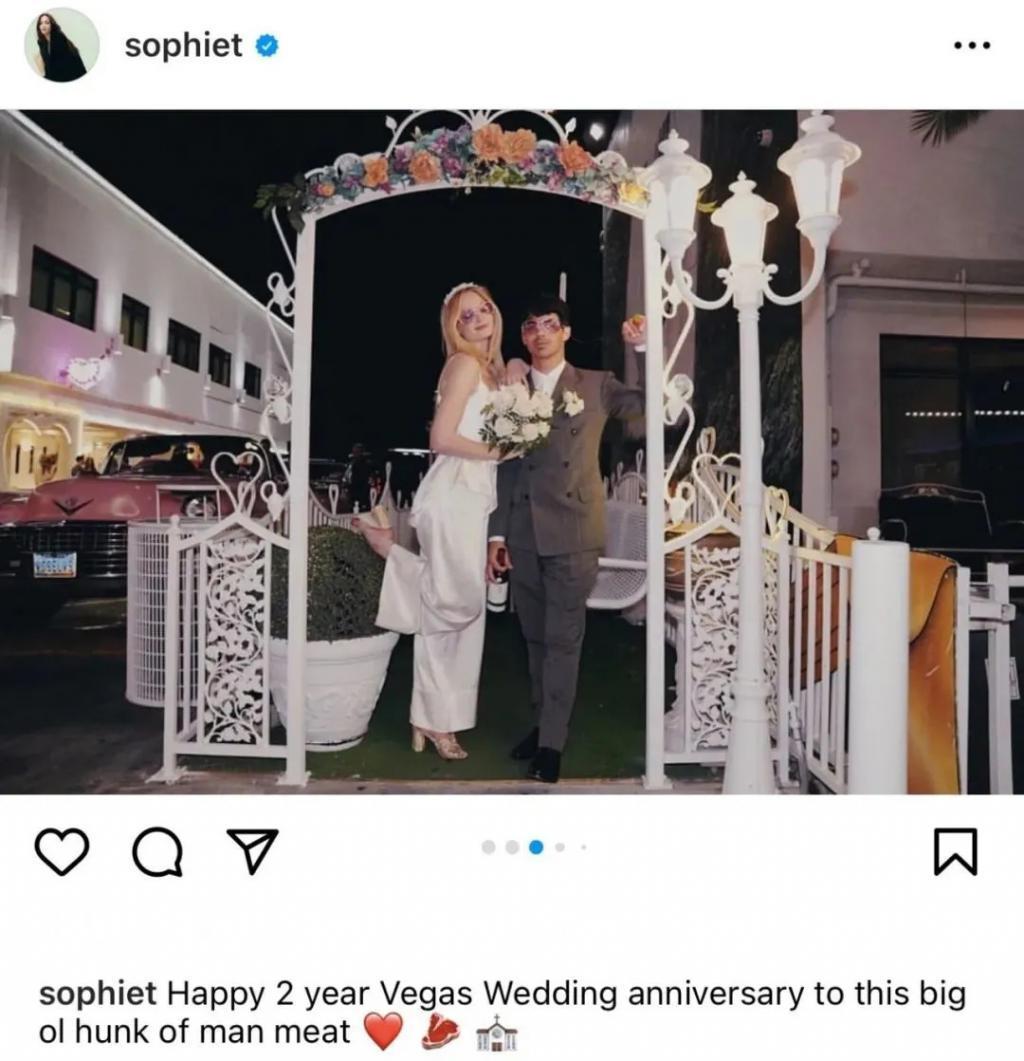Open sophiet's profile from the header username
Viewport: 1024px width, 1061px height.
pyautogui.click(x=183, y=45)
